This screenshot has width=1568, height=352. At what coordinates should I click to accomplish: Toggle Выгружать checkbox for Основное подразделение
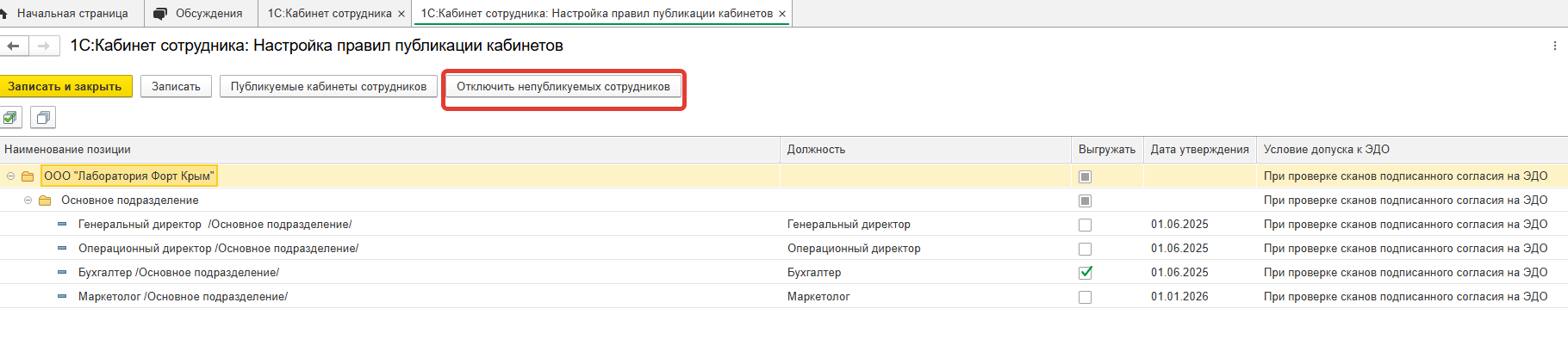tap(1085, 201)
